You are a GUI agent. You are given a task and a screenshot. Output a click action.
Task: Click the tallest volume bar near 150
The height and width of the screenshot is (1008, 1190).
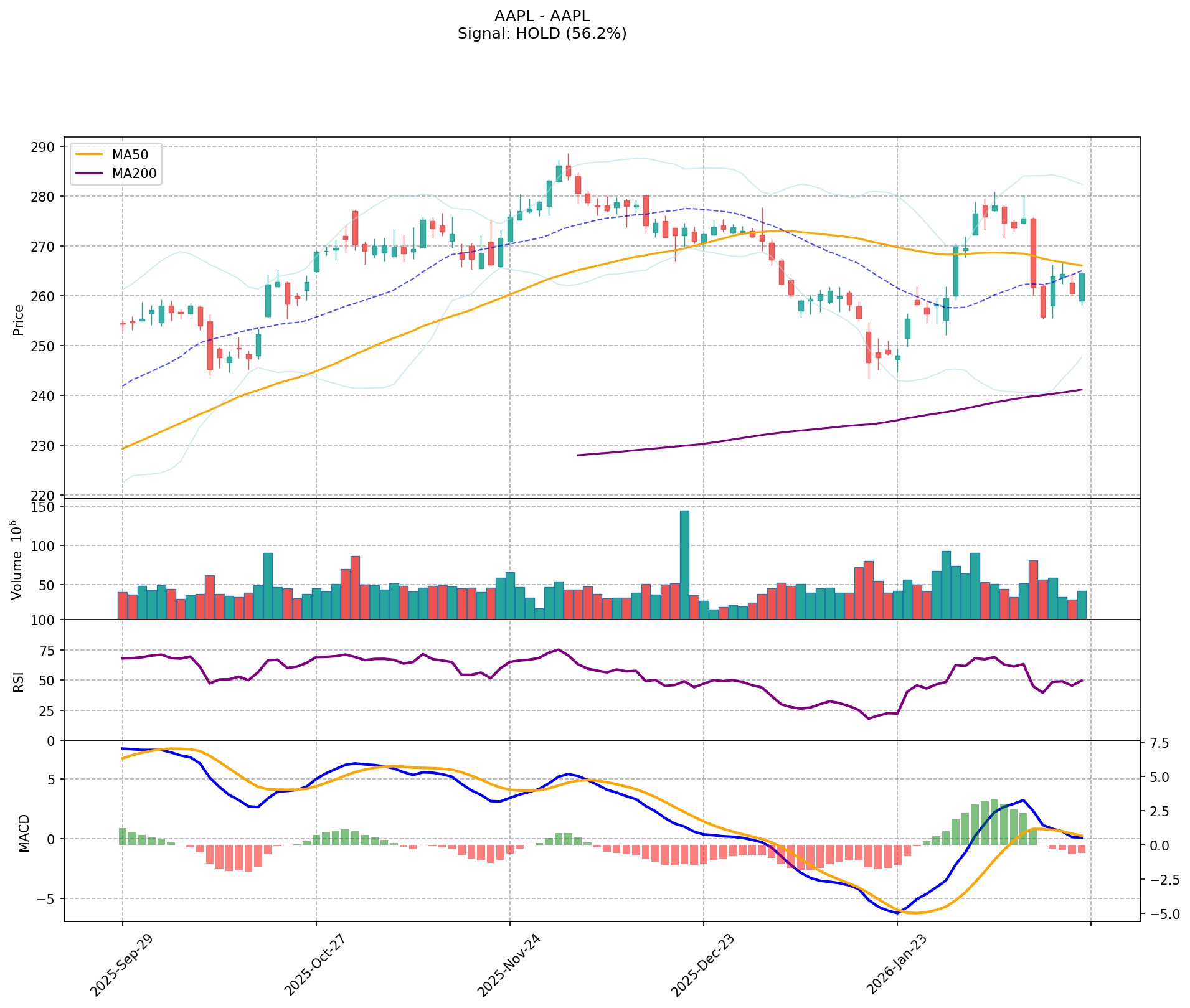pyautogui.click(x=684, y=564)
